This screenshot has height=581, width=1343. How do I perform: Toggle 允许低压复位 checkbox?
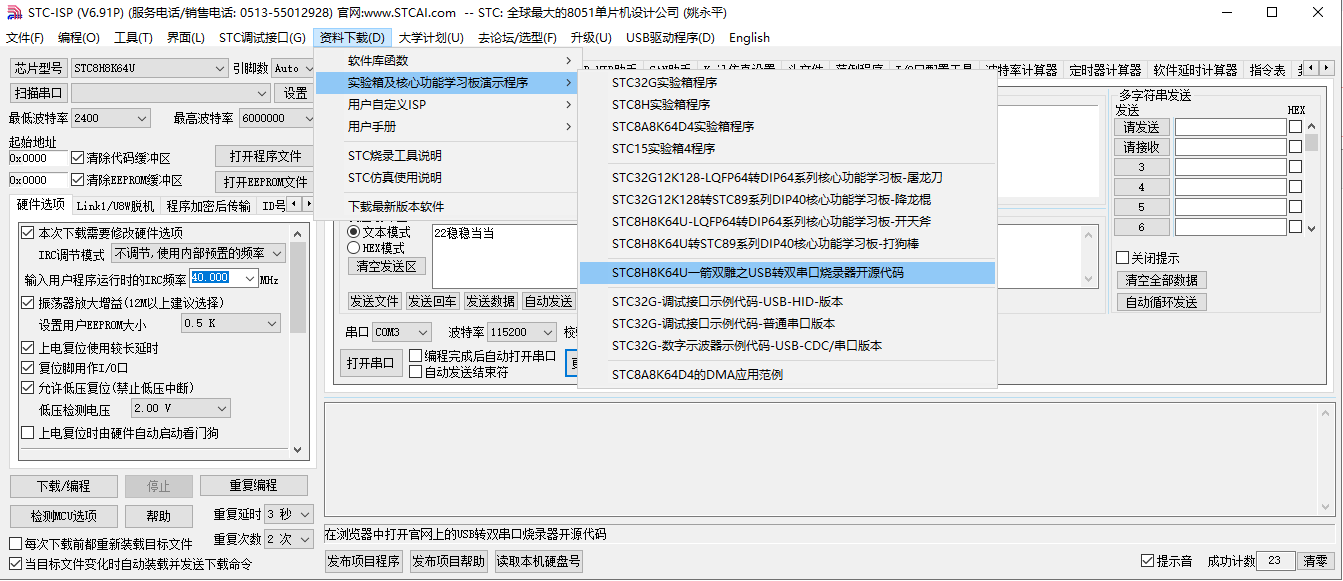coord(28,388)
